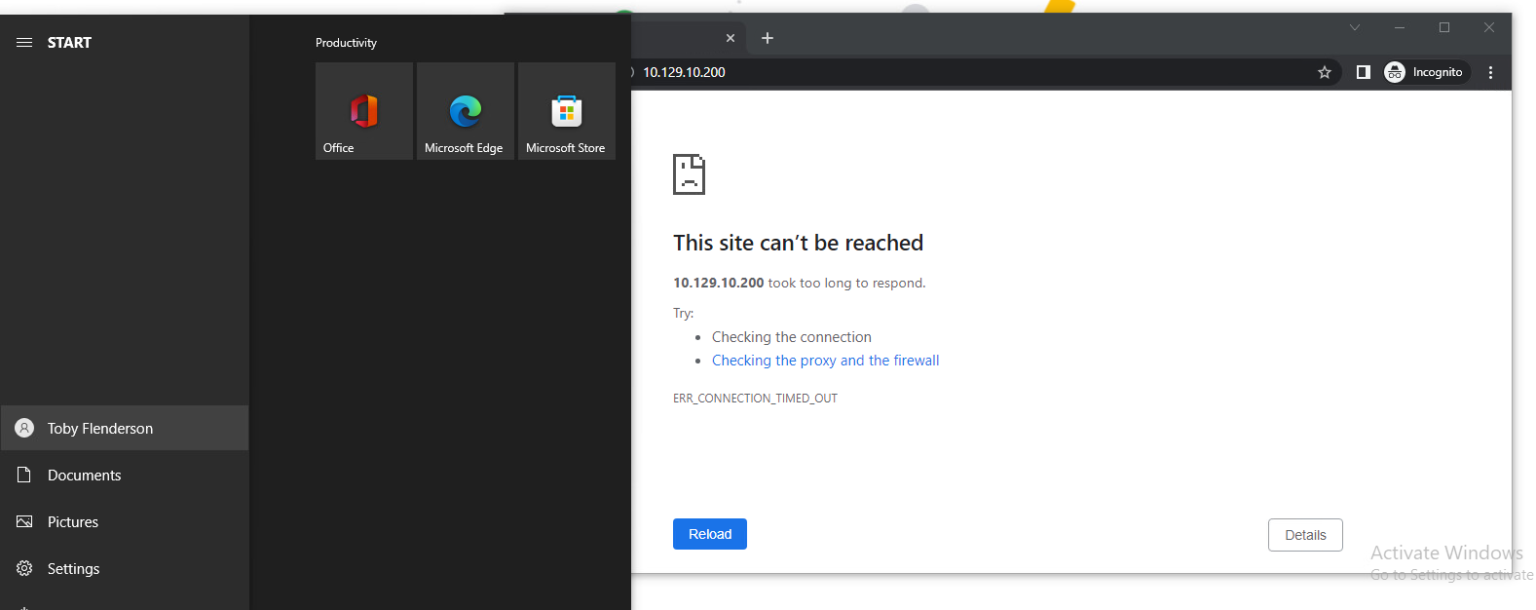Click the Details button
The height and width of the screenshot is (610, 1536).
[x=1305, y=534]
